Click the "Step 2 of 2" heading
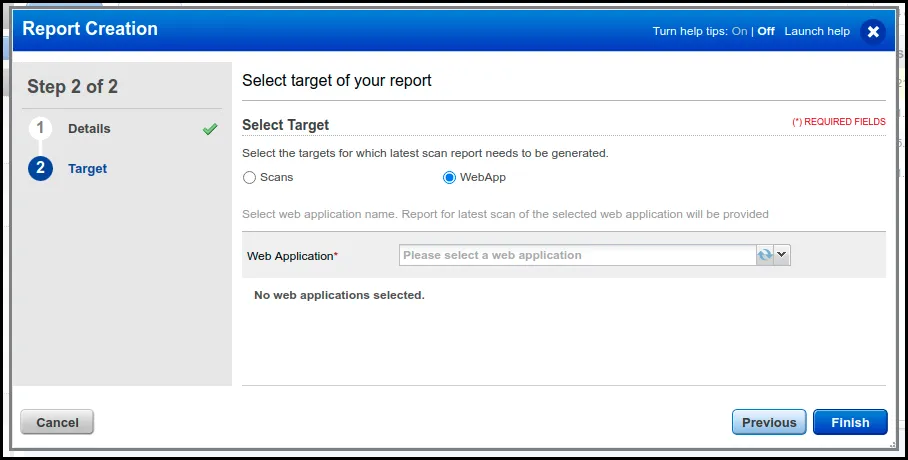The width and height of the screenshot is (908, 460). coord(72,86)
